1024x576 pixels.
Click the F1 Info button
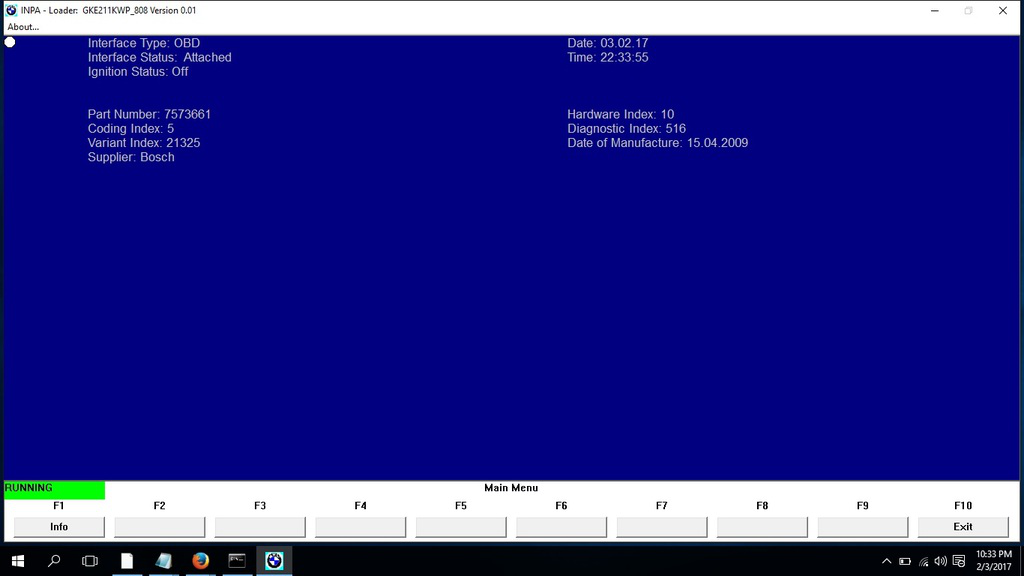(59, 526)
